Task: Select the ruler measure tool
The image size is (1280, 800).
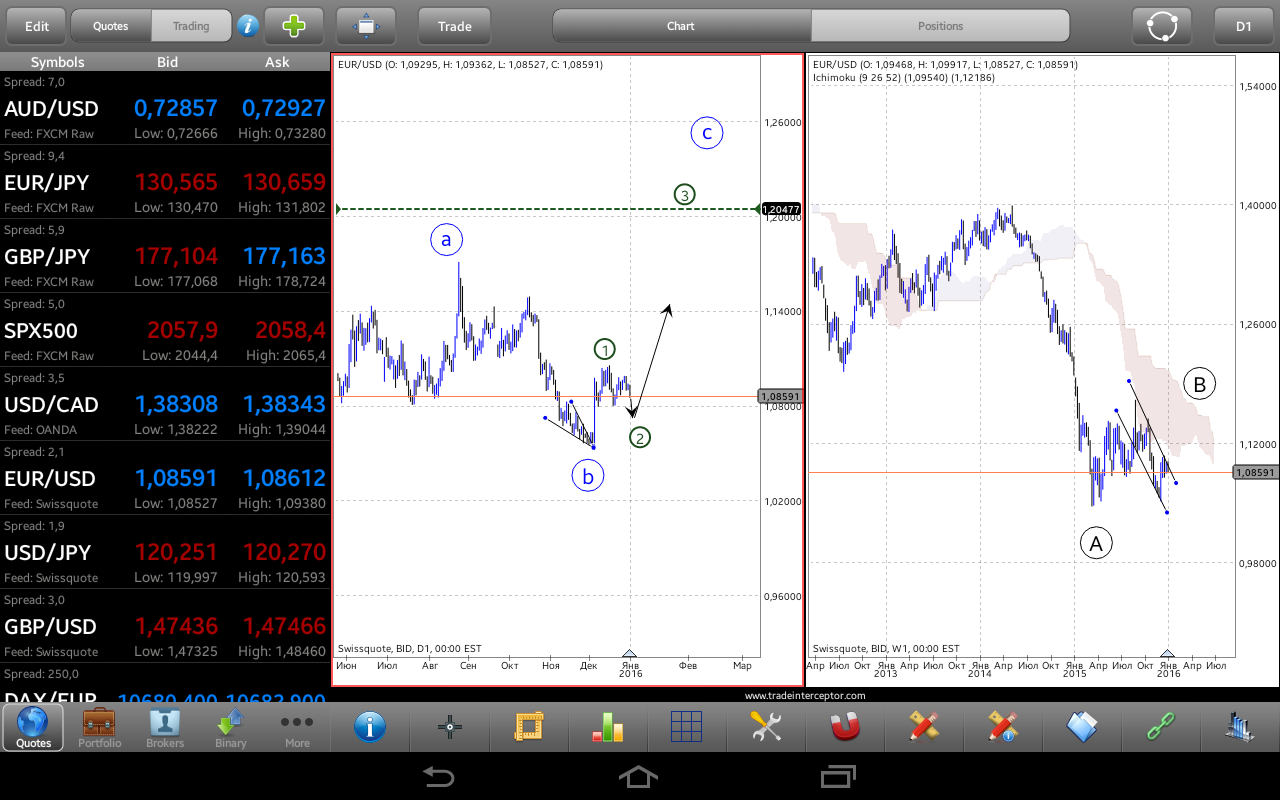Action: coord(528,727)
